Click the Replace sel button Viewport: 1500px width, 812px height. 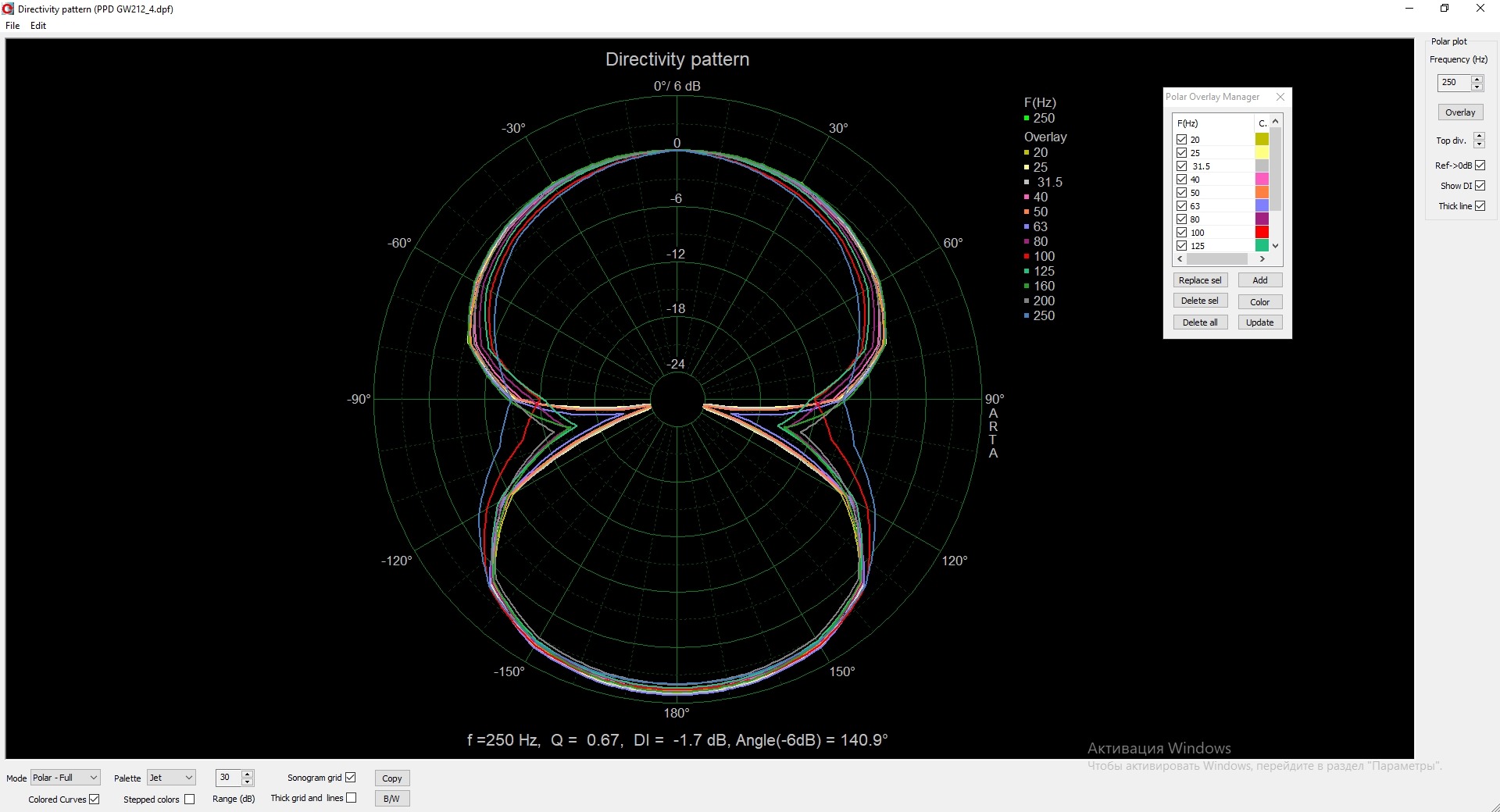point(1200,280)
